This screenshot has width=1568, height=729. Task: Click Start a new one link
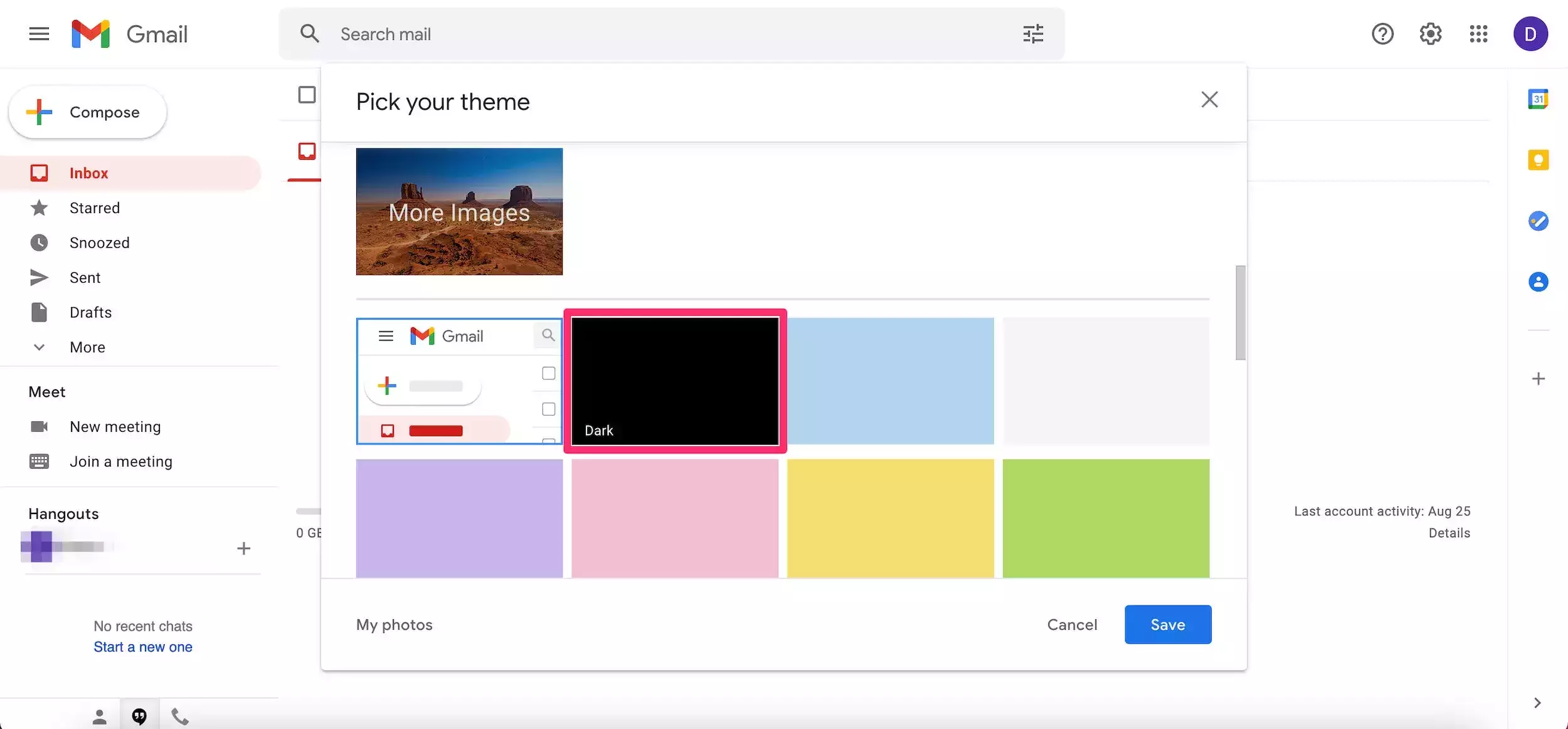(x=143, y=647)
